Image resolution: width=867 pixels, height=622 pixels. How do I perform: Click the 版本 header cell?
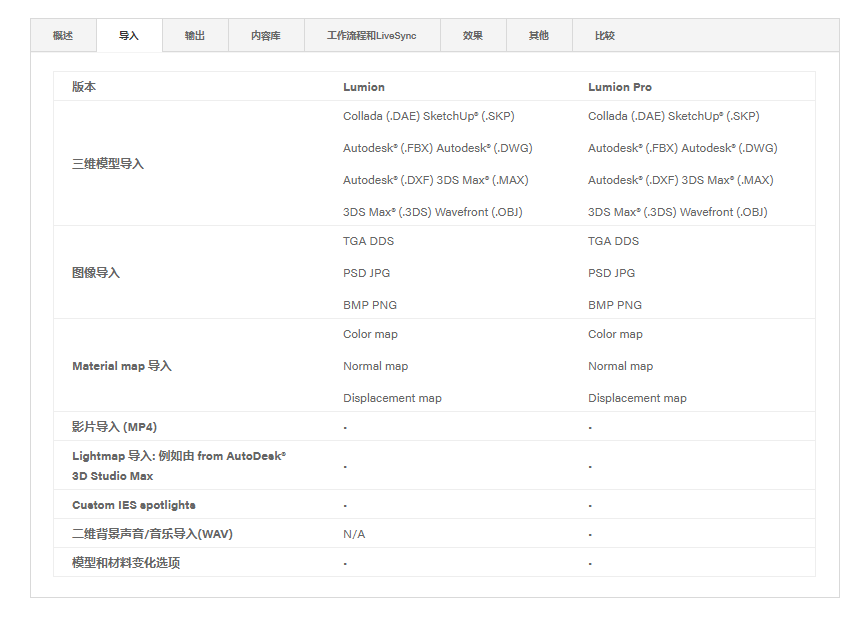coord(84,87)
